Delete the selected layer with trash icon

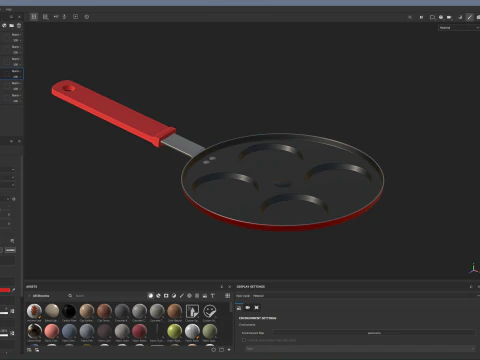(x=19, y=25)
